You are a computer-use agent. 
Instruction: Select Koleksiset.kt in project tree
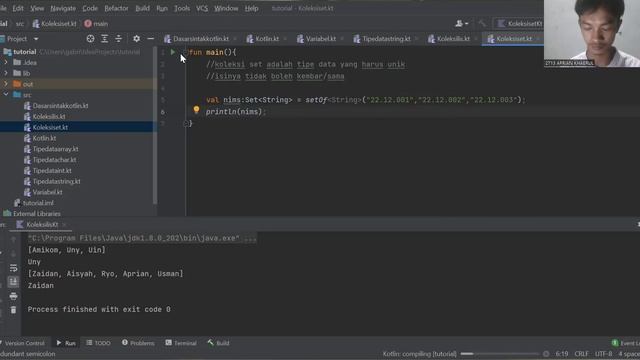50,127
